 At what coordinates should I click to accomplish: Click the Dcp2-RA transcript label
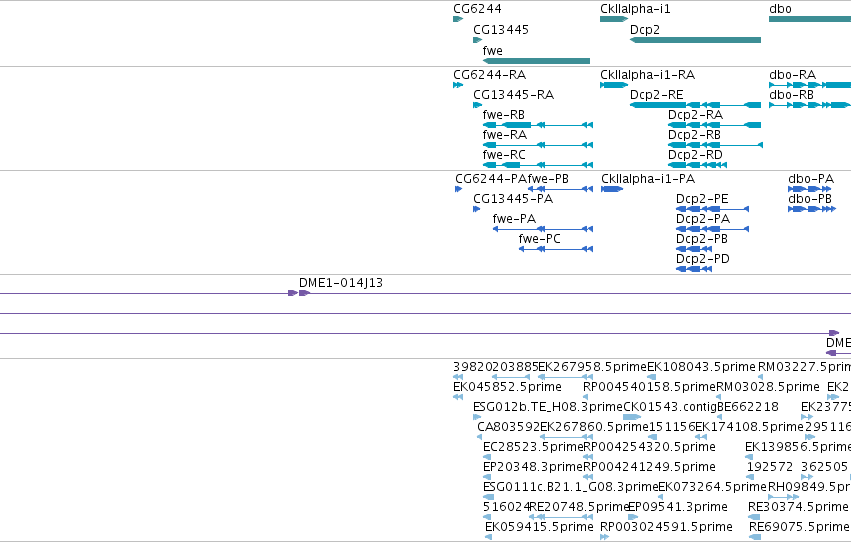[x=695, y=115]
